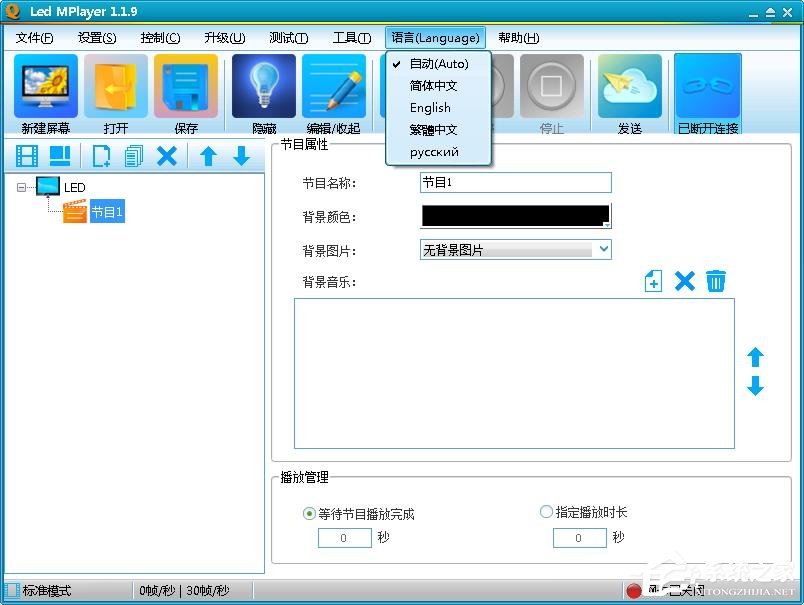This screenshot has width=804, height=605.
Task: Open the 控制(C) menu
Action: (160, 38)
